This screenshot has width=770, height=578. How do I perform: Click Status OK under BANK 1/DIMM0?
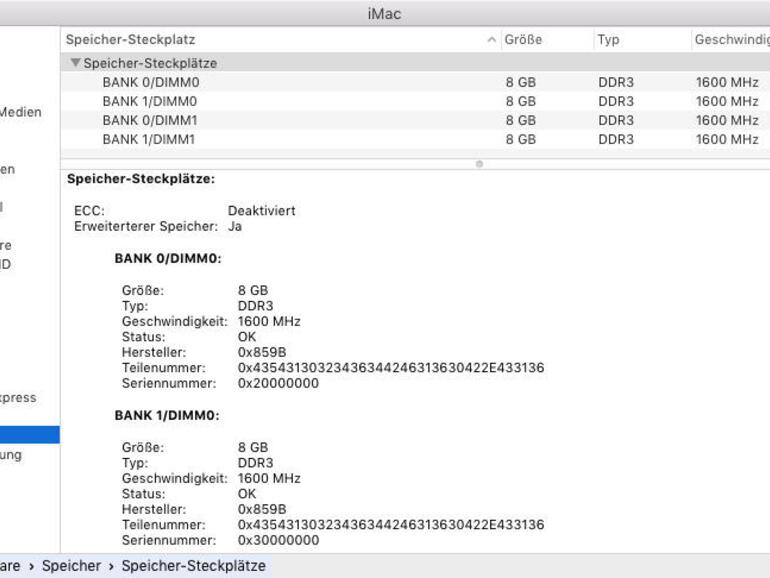247,494
